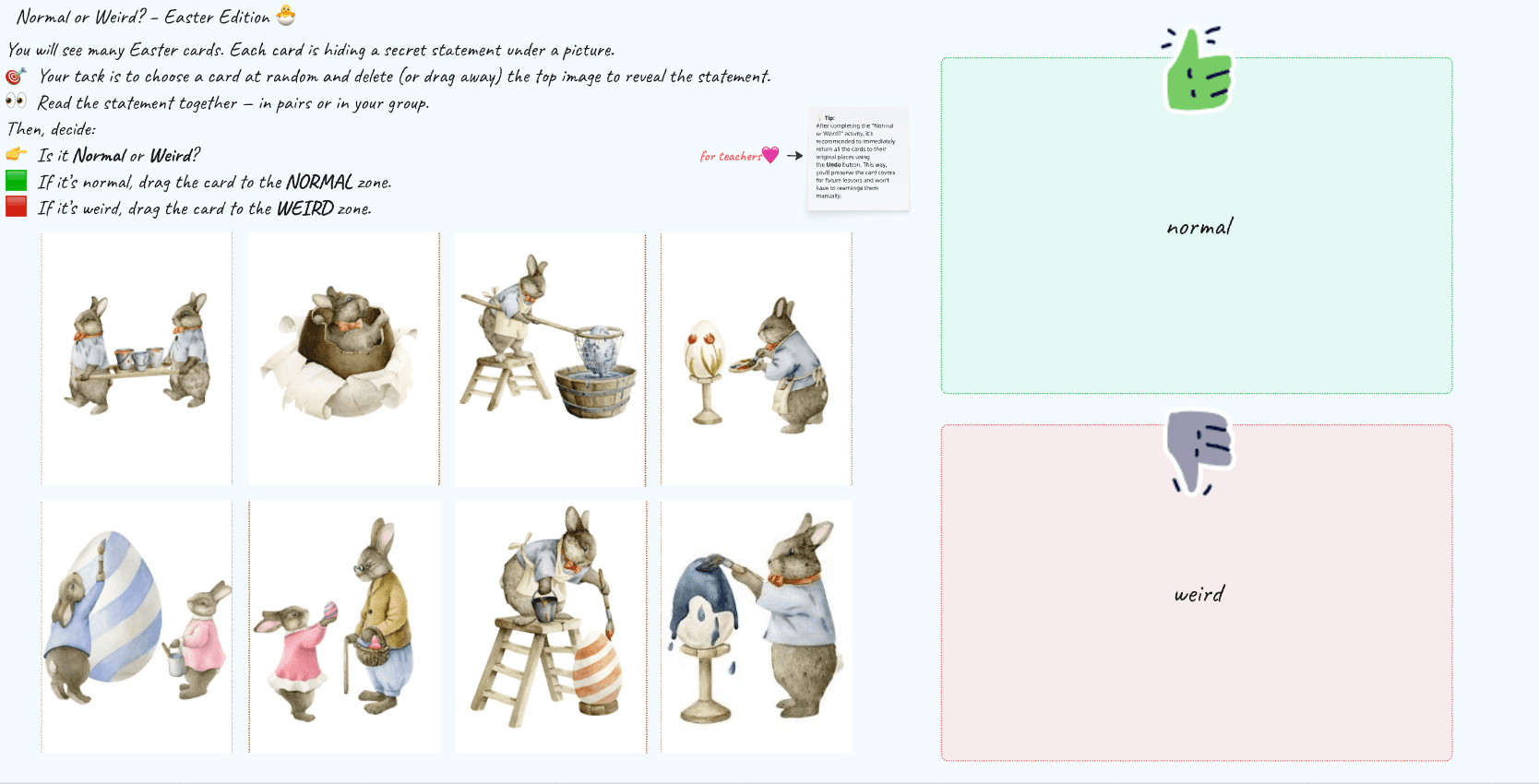Select the 'You will see many Easter cards' sentence
Screen dimensions: 1539x784
[311, 50]
